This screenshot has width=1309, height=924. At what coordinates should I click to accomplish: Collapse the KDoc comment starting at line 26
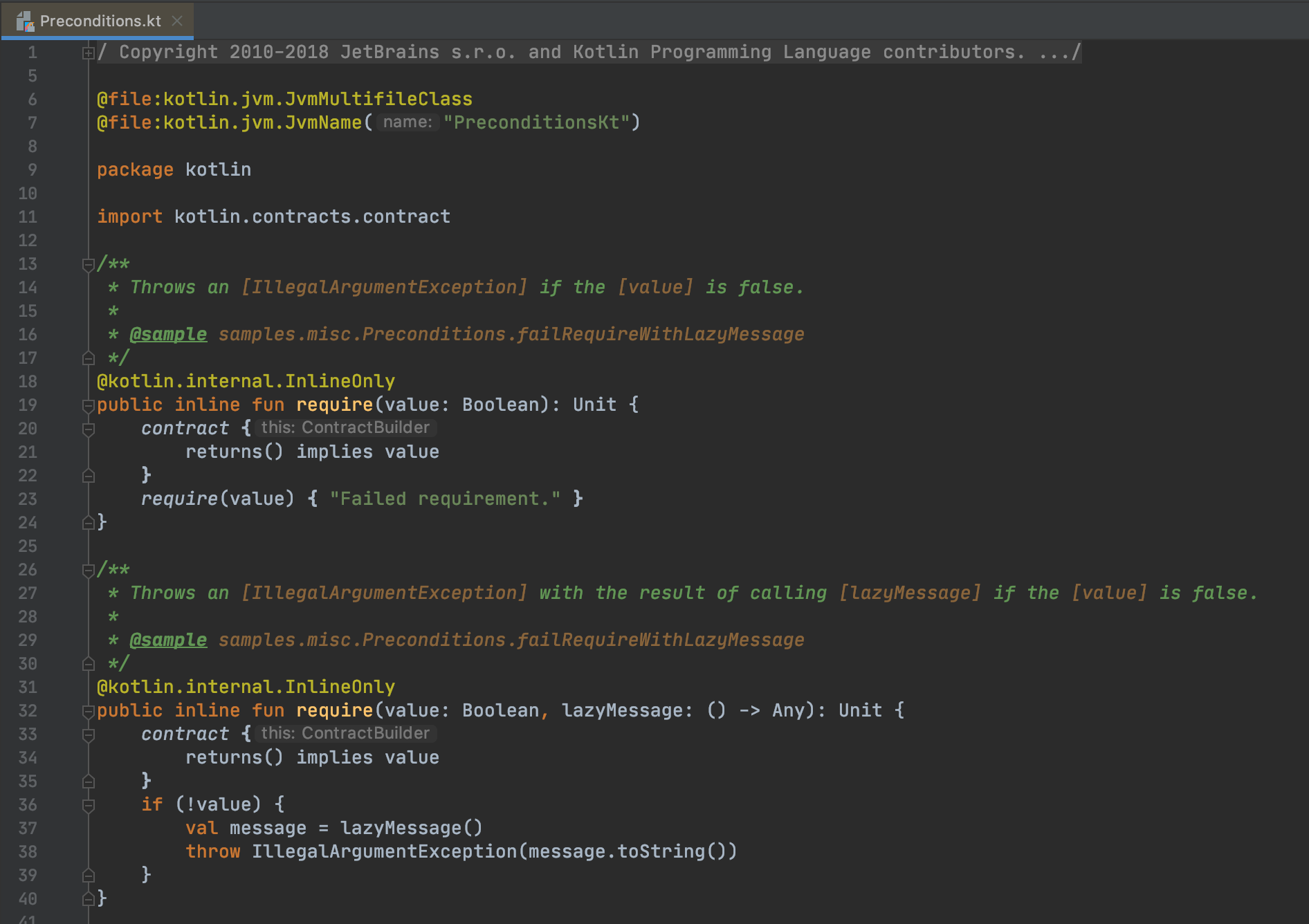[x=88, y=570]
